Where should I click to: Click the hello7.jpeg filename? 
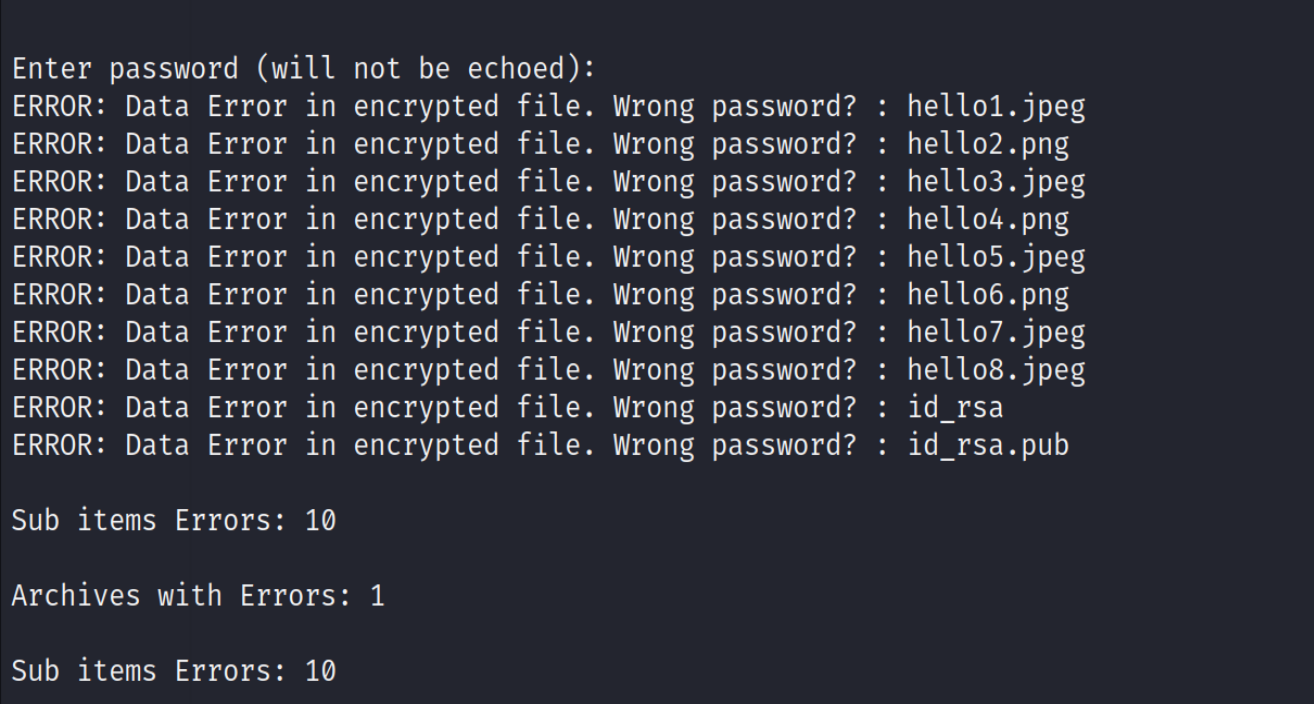point(995,332)
